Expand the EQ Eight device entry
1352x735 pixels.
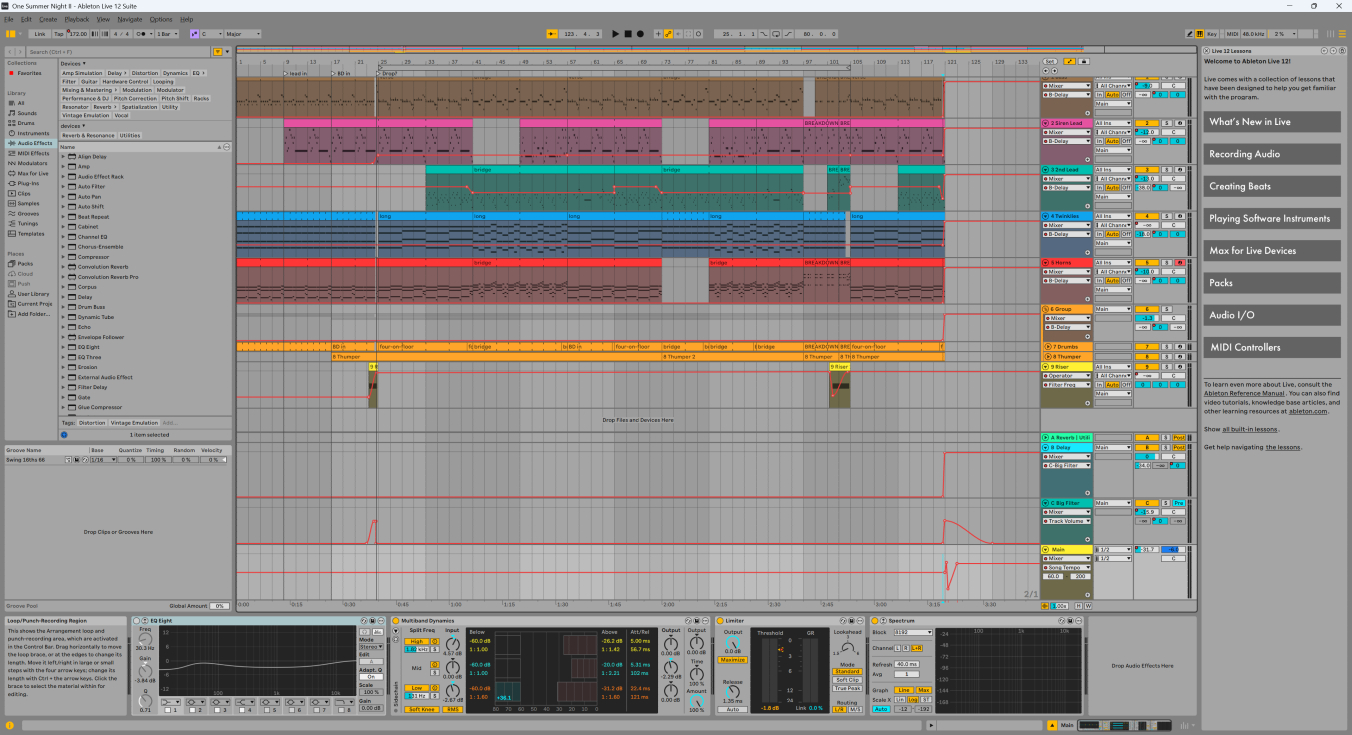tap(63, 347)
